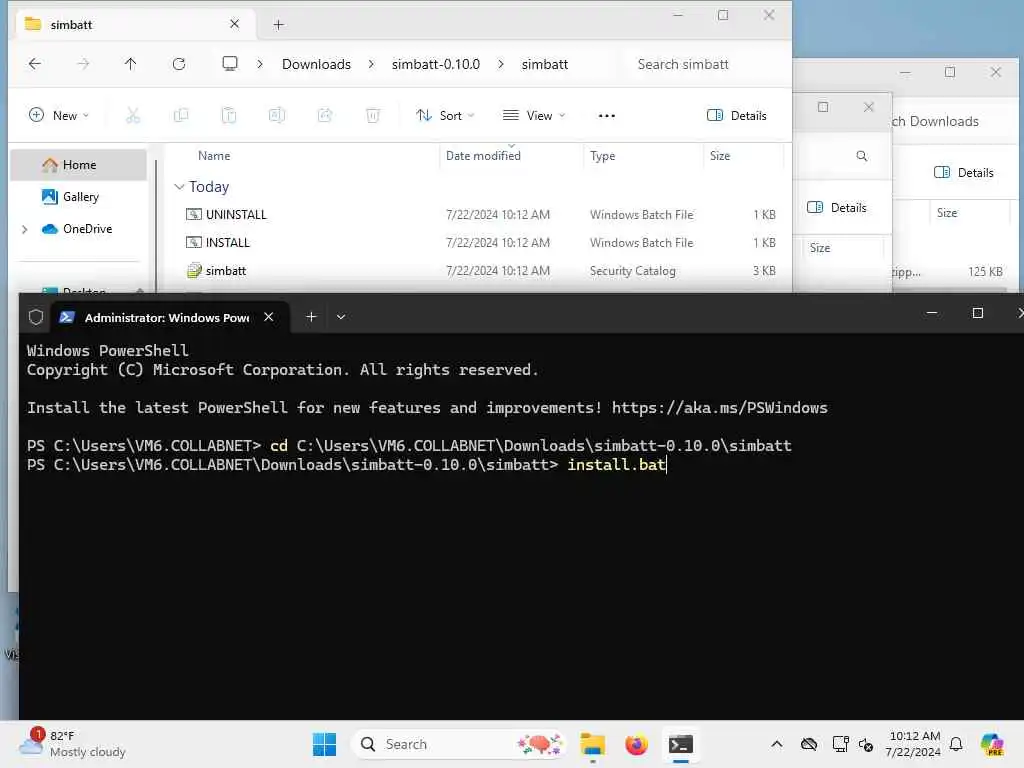This screenshot has height=768, width=1024.
Task: Select the UNINSTALL batch file
Action: pyautogui.click(x=480, y=215)
